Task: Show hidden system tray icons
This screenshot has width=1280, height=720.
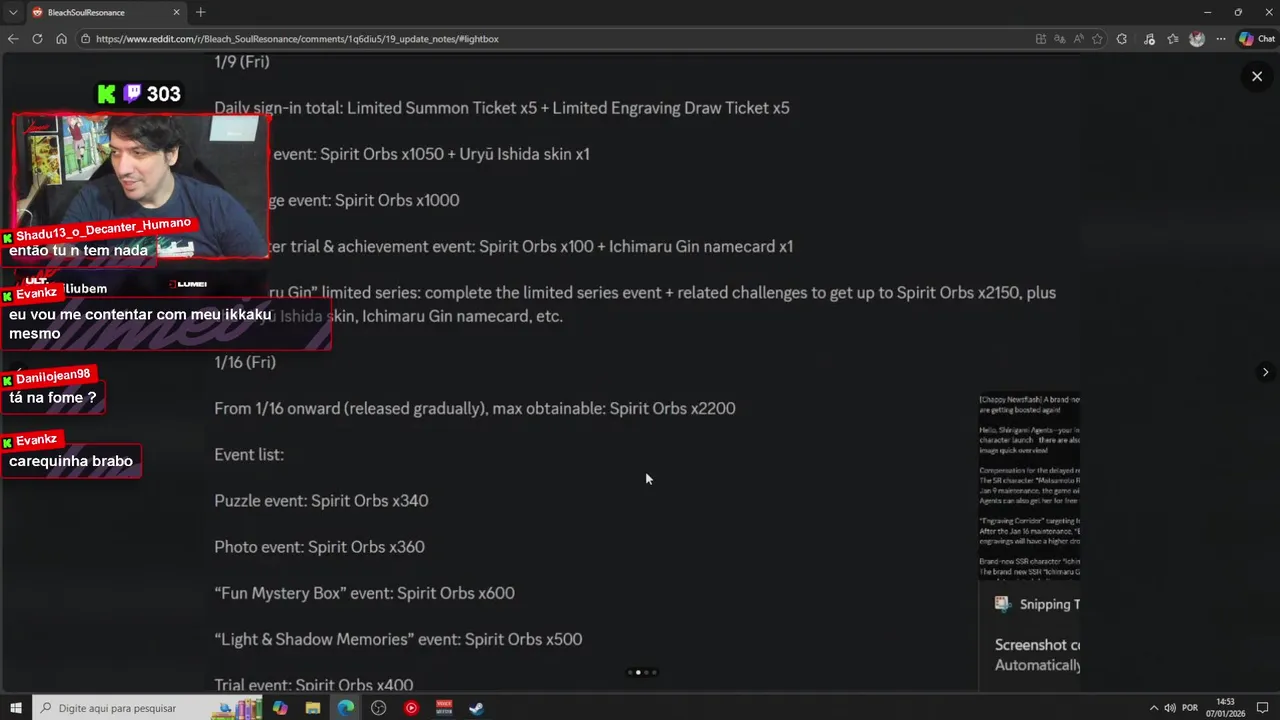Action: [x=1153, y=708]
